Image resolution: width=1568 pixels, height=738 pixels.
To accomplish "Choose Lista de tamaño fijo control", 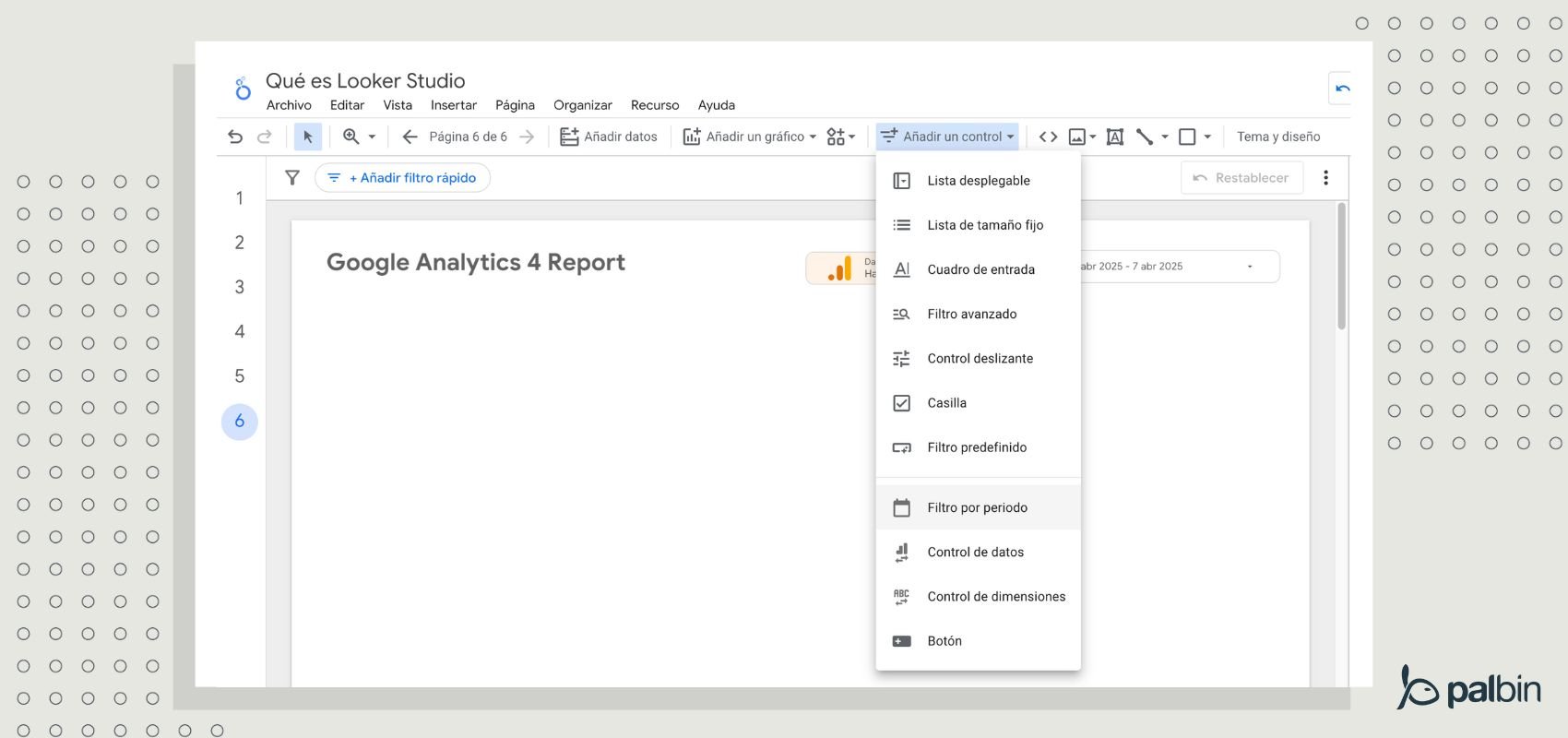I will coord(978,225).
